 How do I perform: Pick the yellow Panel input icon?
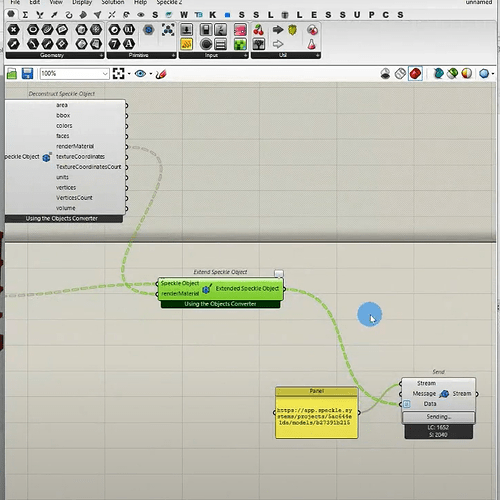click(x=187, y=44)
